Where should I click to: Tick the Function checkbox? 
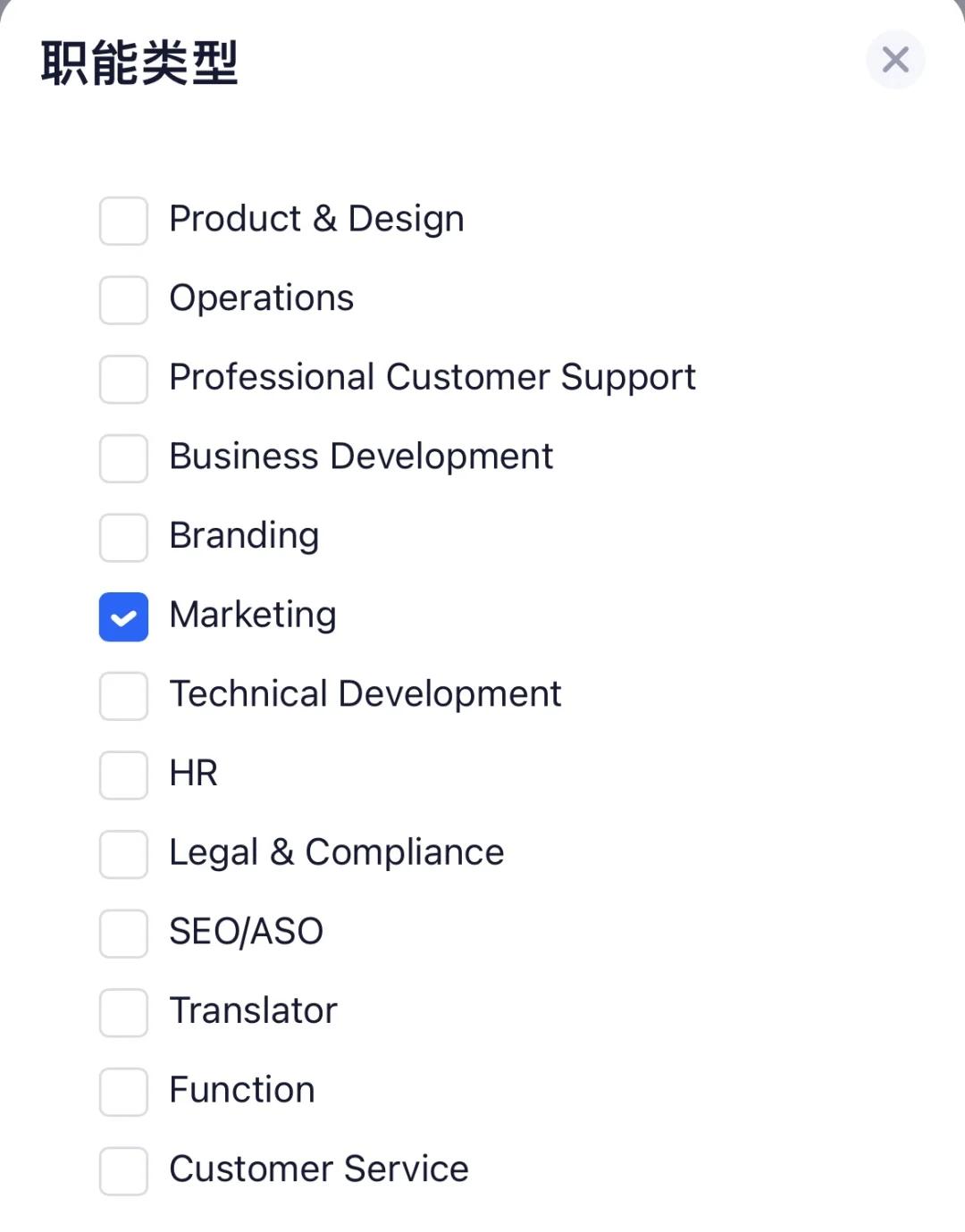pyautogui.click(x=123, y=1092)
